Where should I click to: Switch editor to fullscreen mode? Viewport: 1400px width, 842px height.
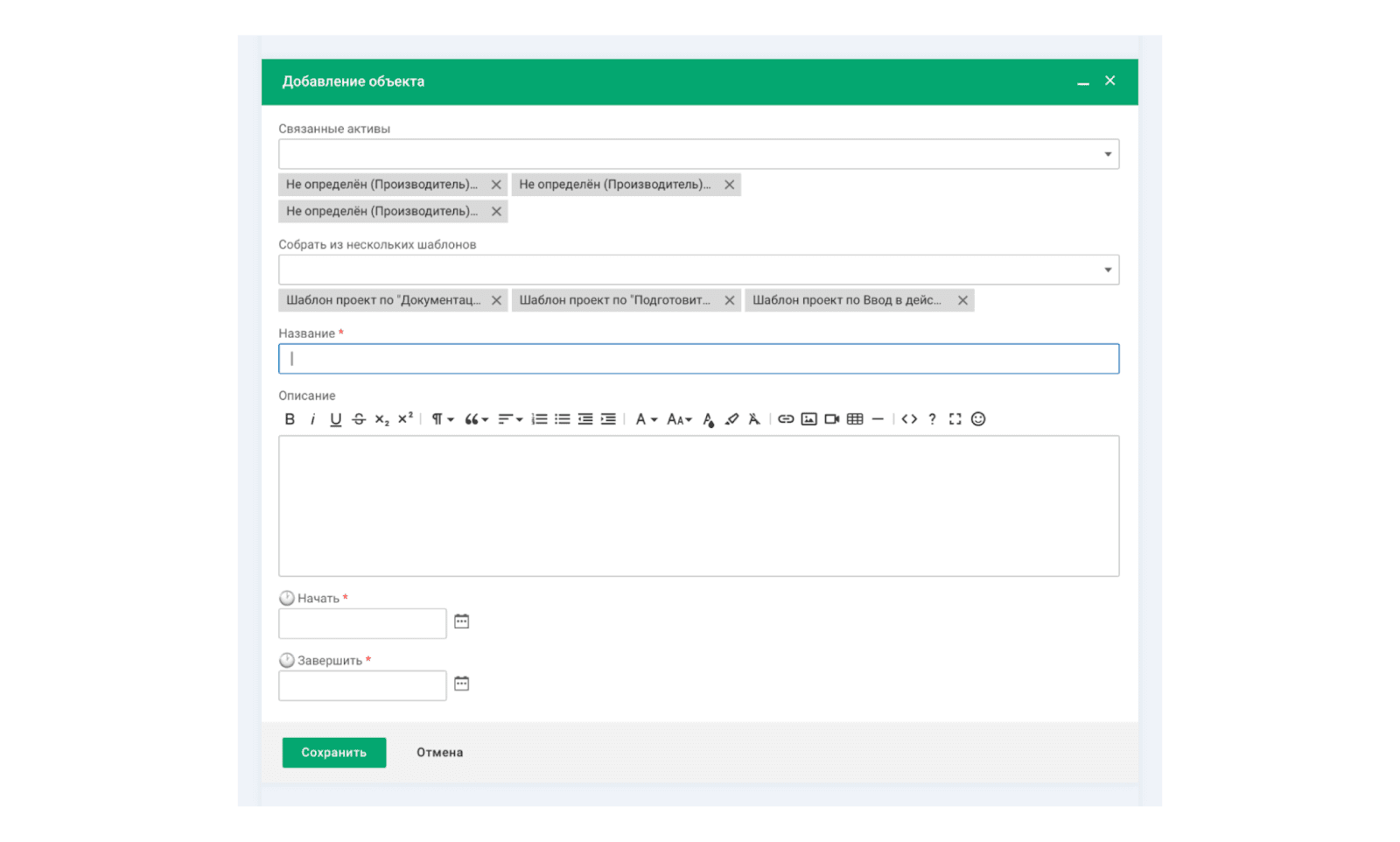(x=955, y=419)
